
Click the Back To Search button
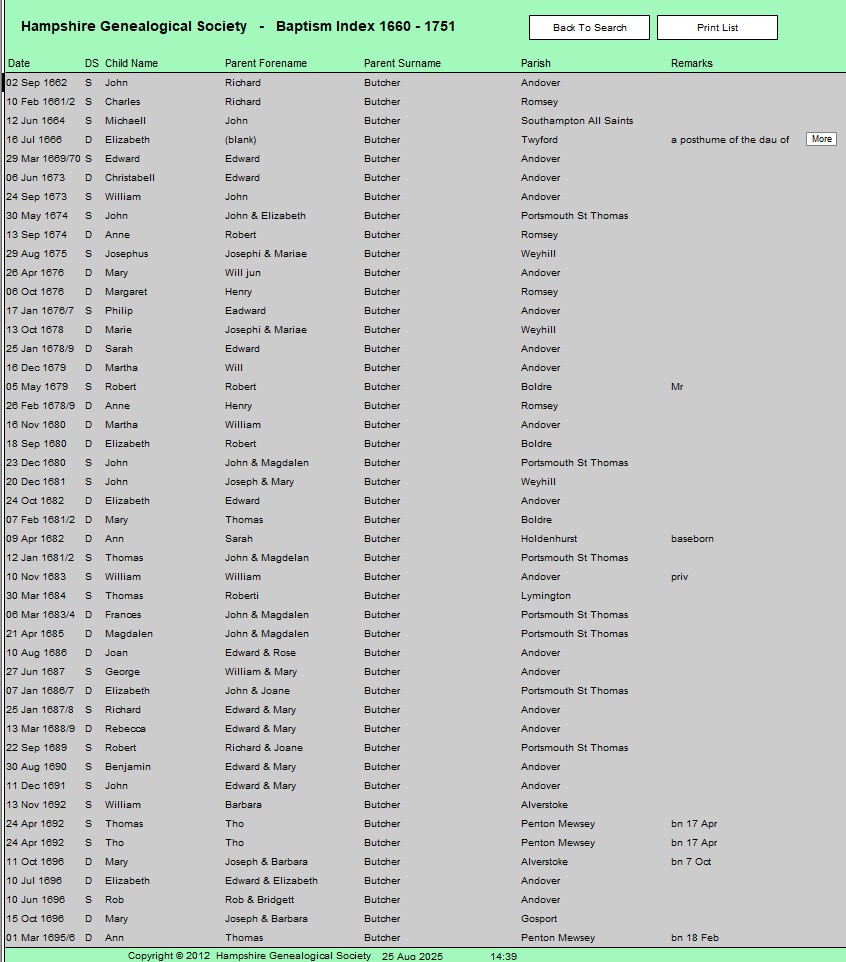[589, 28]
